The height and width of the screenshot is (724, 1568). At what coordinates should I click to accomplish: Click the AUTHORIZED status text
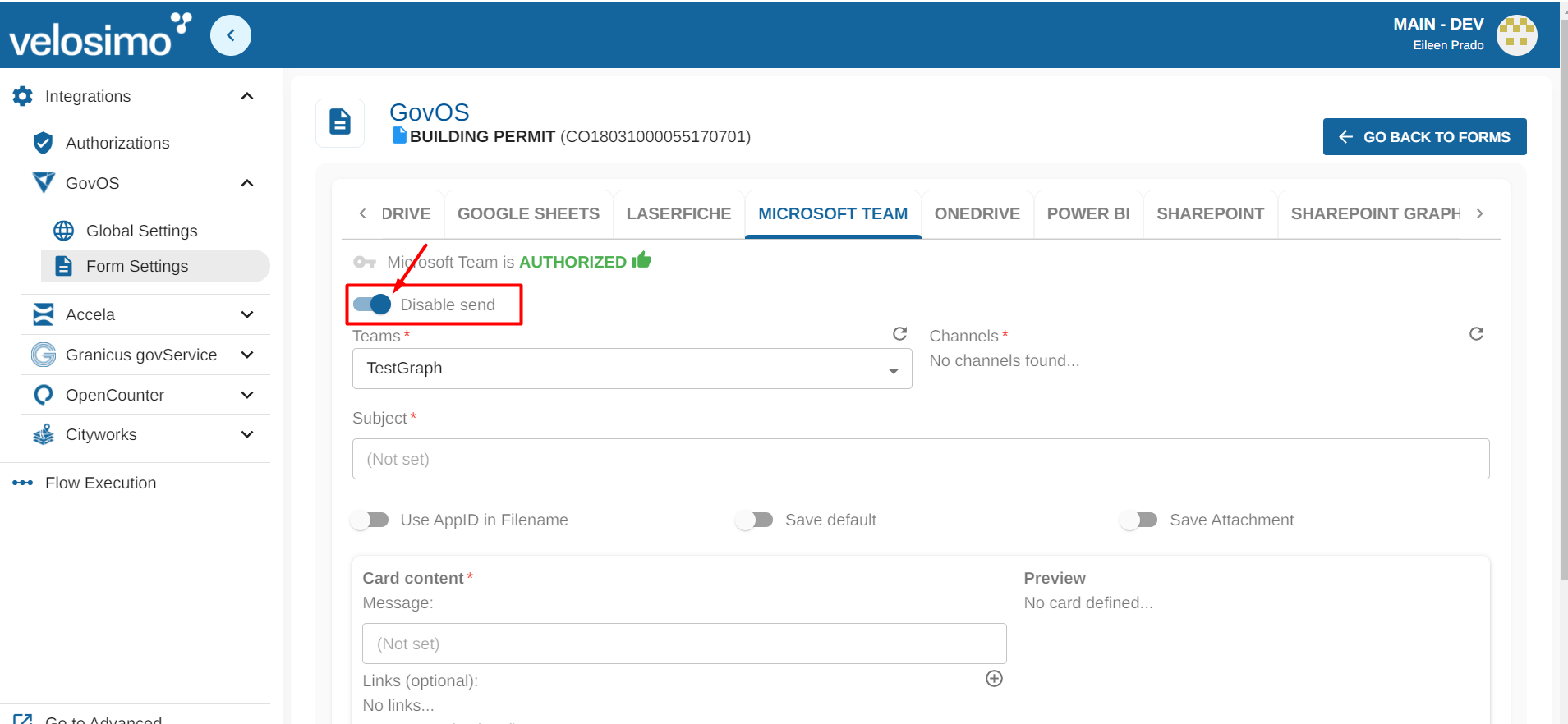tap(572, 262)
